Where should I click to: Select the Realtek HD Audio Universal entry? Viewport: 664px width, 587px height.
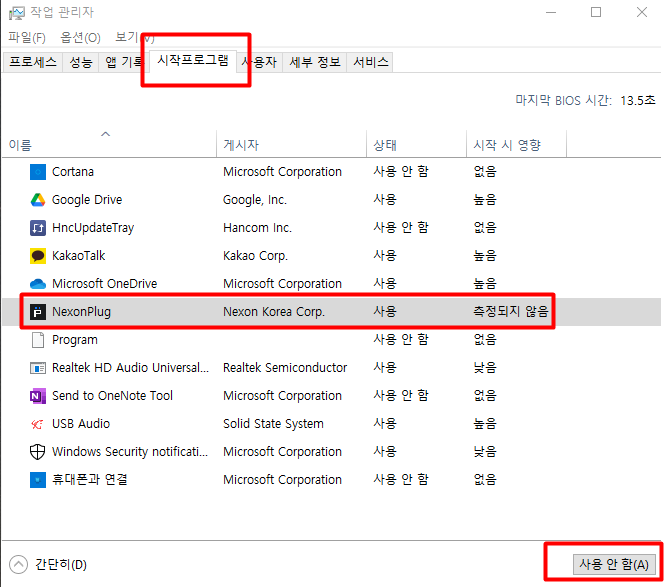click(130, 368)
